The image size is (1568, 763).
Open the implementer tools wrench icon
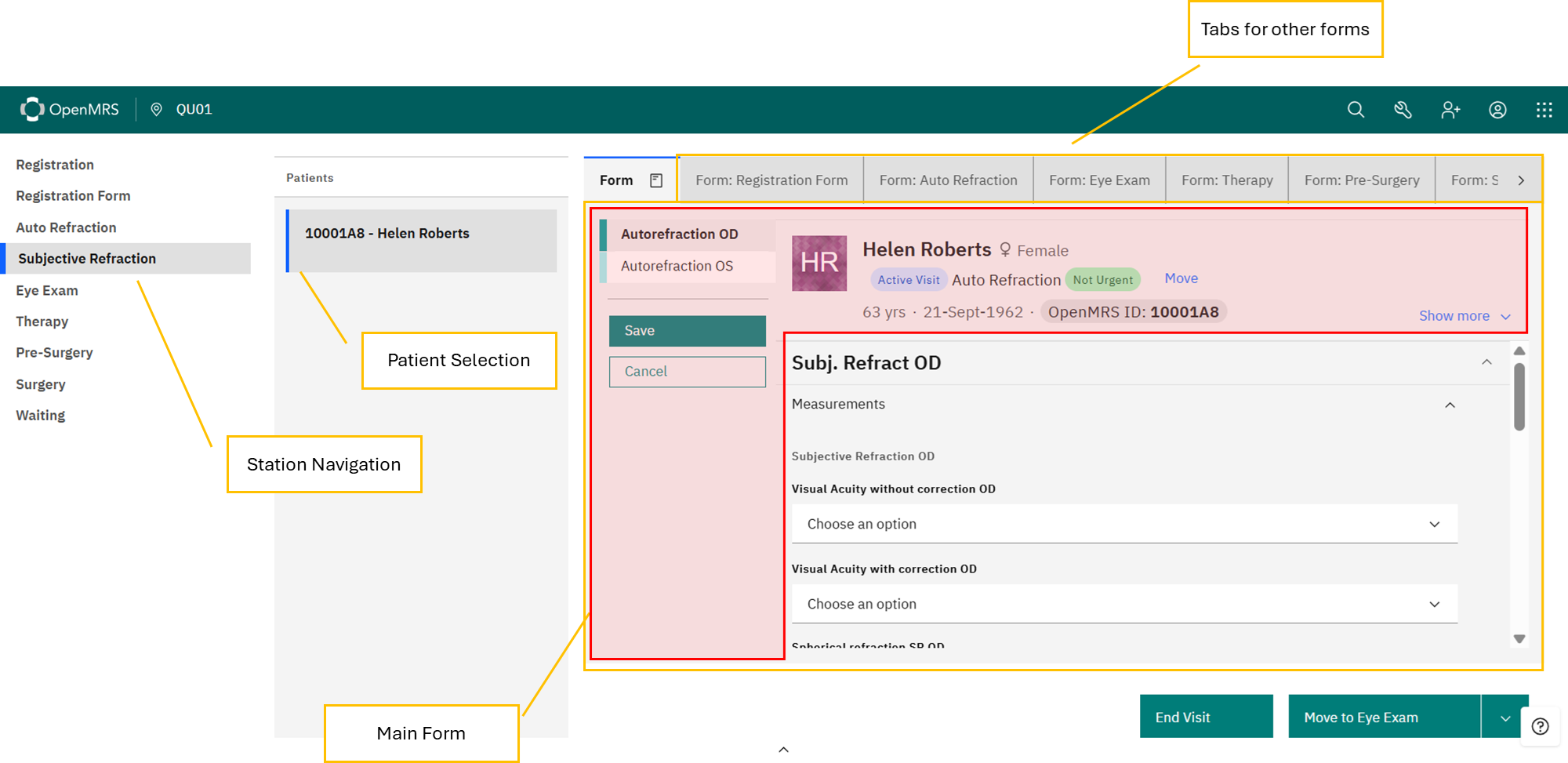1403,110
